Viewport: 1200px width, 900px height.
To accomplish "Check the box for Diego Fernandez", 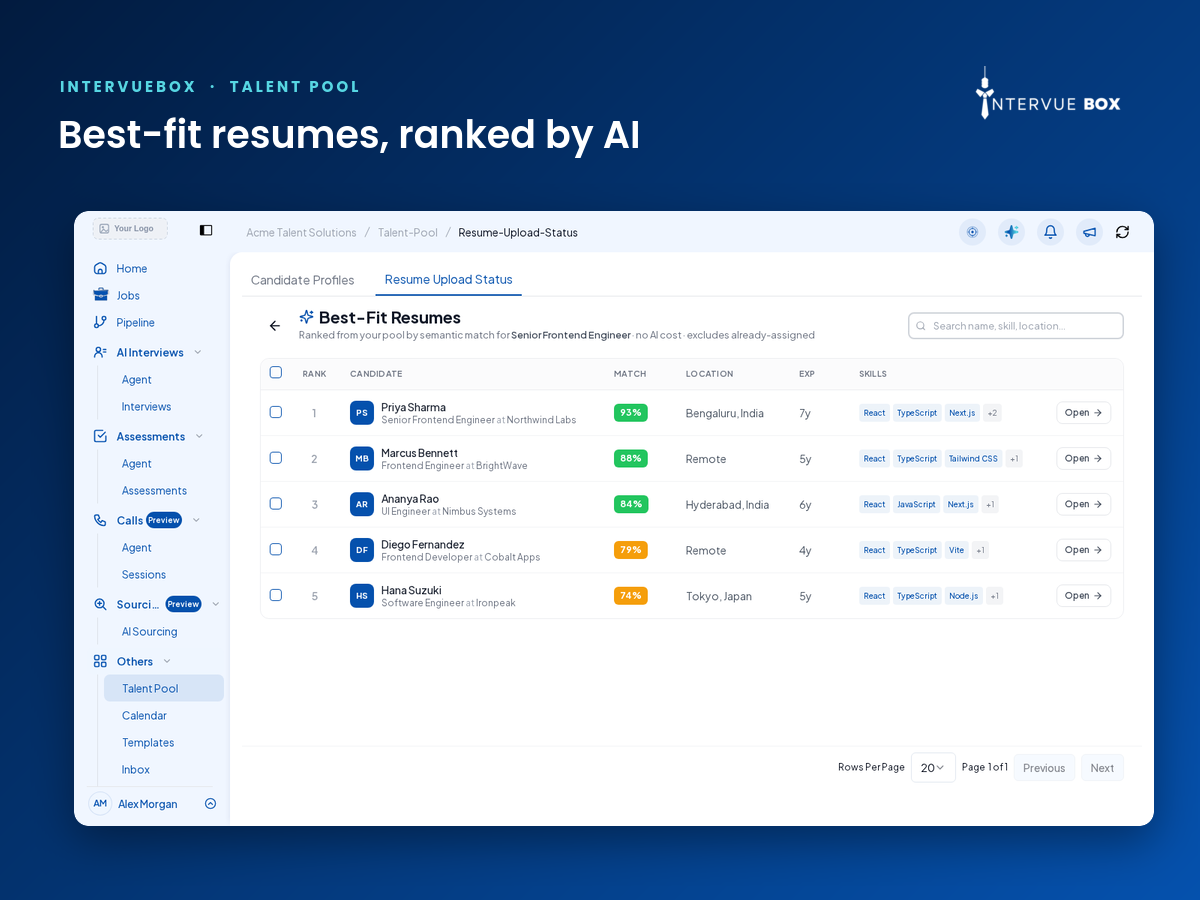I will [x=276, y=549].
